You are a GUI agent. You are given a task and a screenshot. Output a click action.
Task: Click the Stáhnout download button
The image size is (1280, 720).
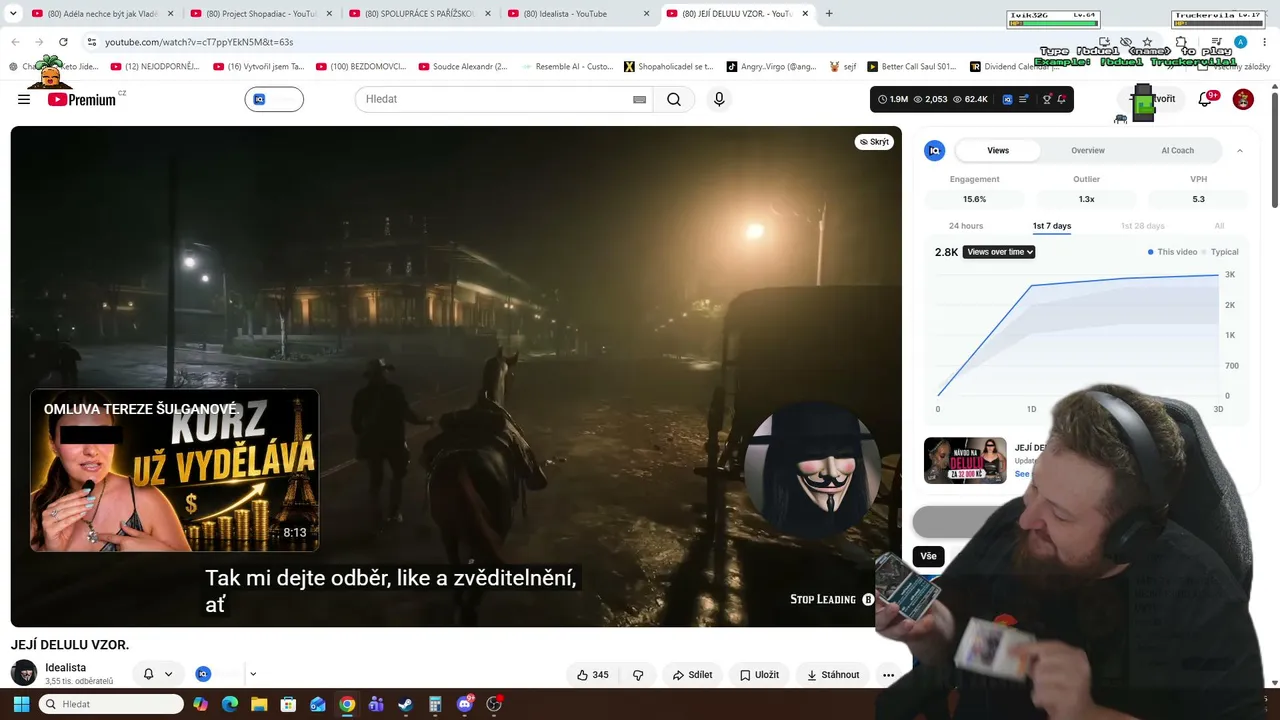tap(833, 675)
